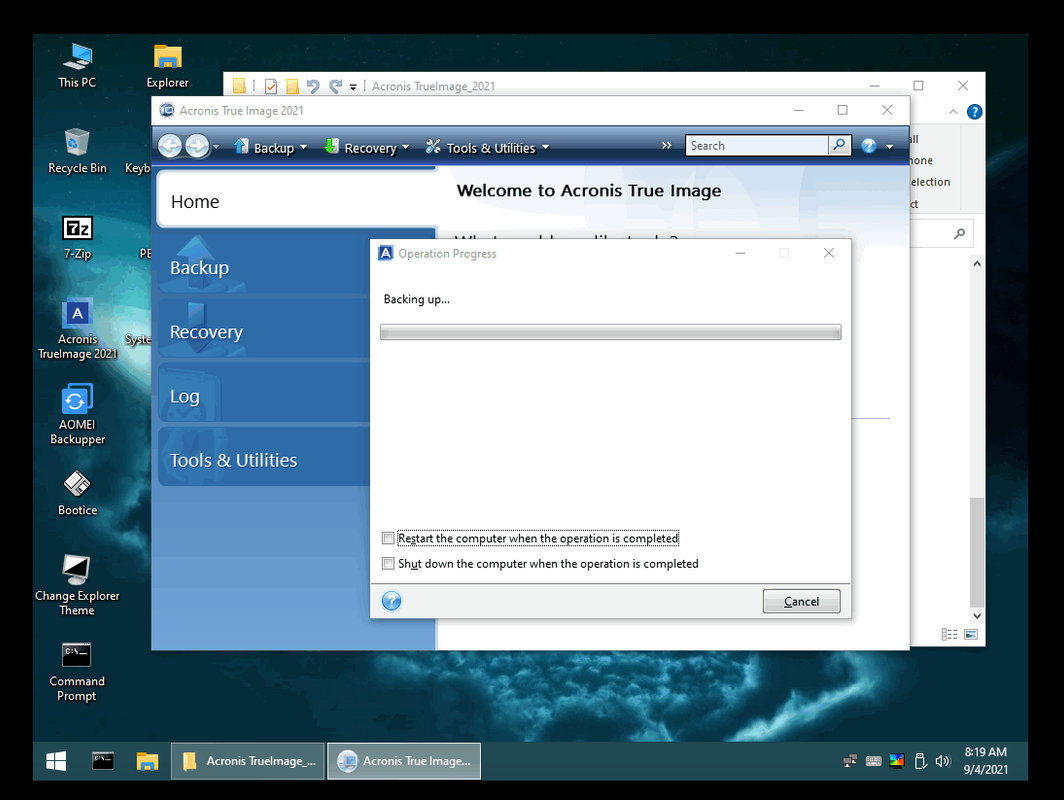The image size is (1064, 800).
Task: Open Command Prompt from the taskbar
Action: point(103,761)
